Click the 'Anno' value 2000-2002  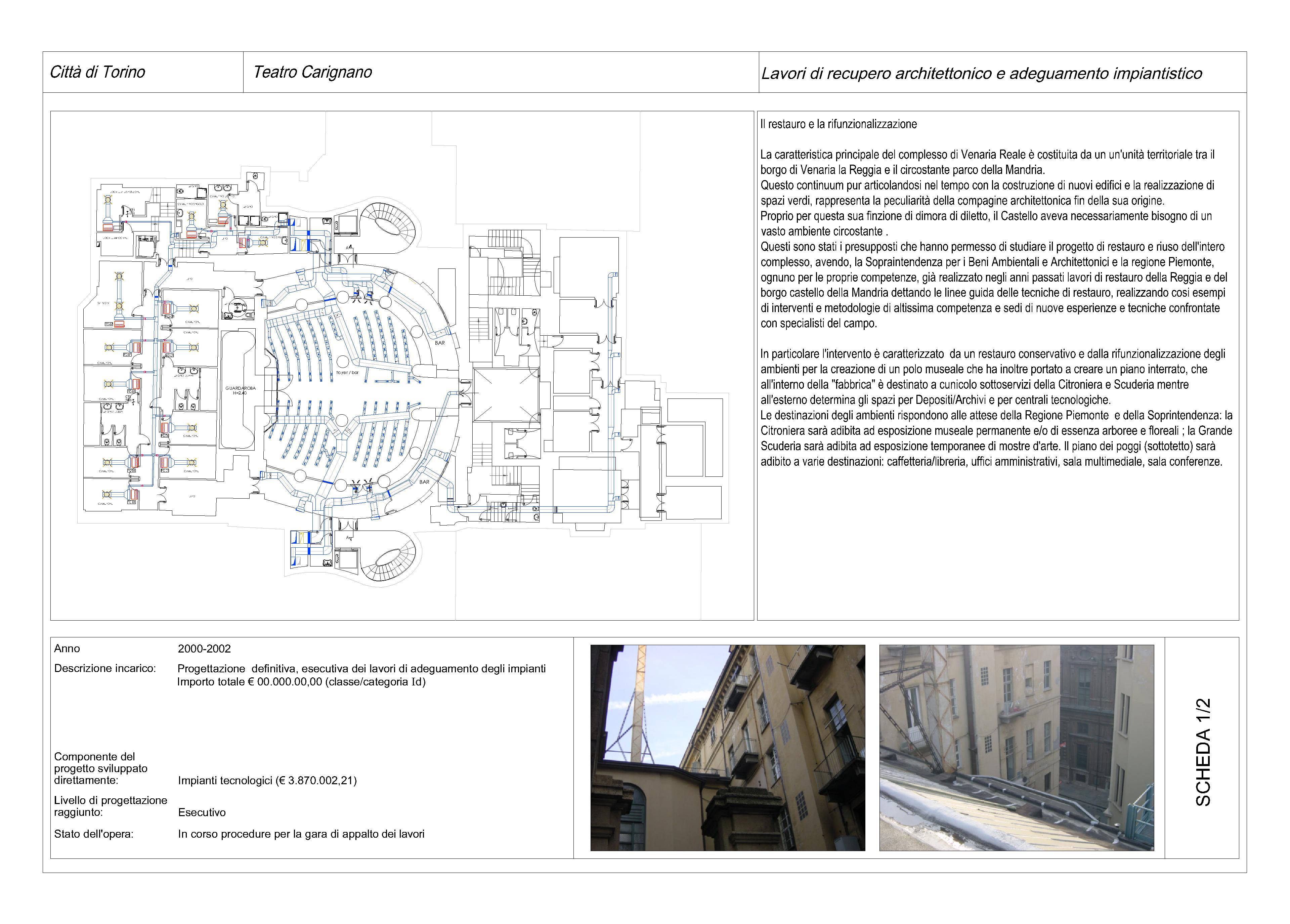pyautogui.click(x=204, y=648)
